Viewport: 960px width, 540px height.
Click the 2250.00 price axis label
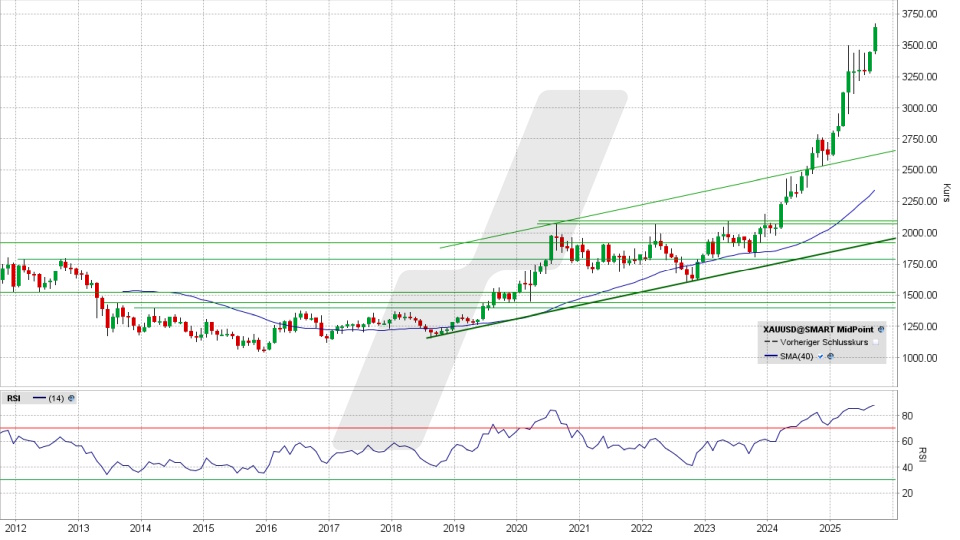click(x=920, y=201)
